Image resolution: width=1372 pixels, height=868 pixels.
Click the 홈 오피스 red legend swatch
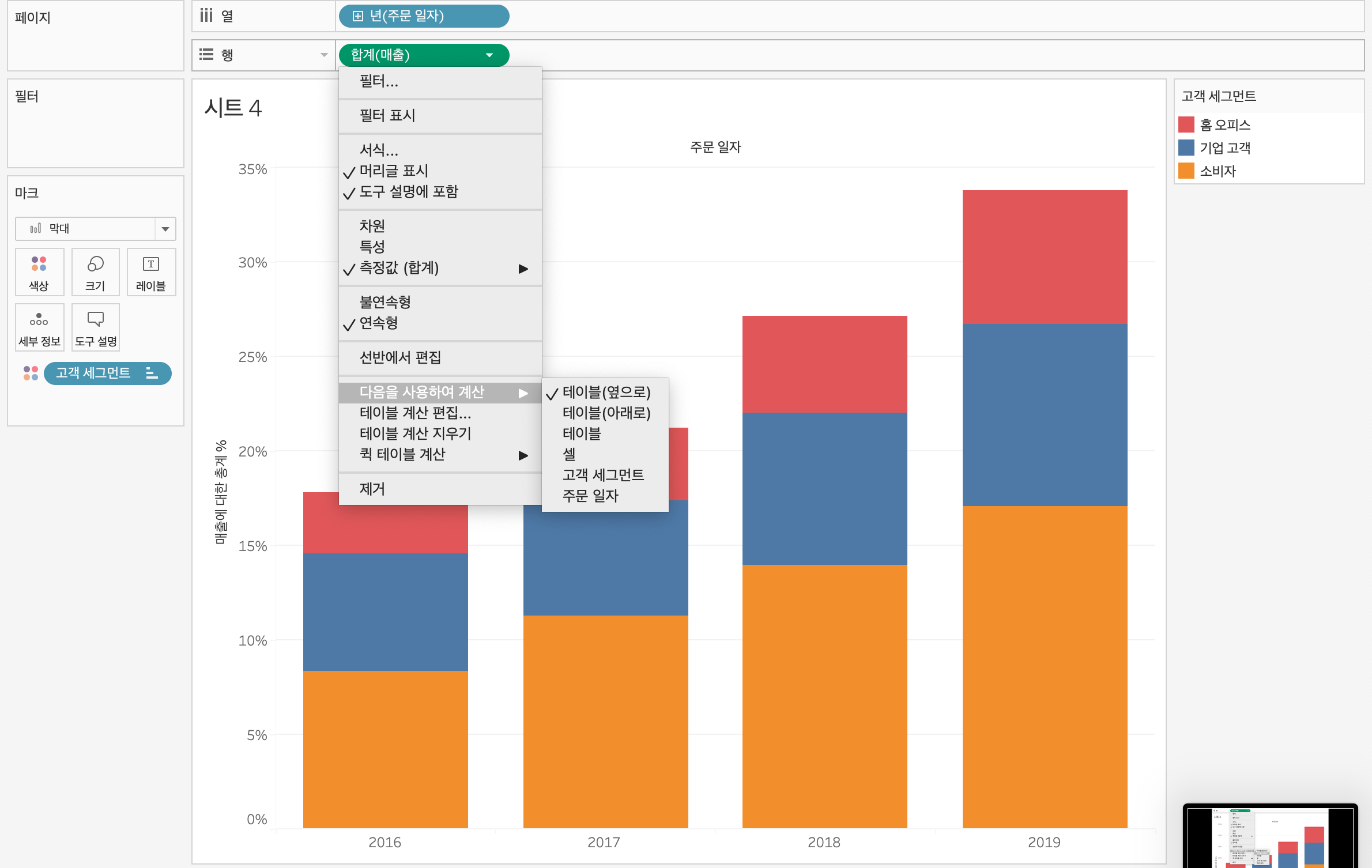tap(1186, 125)
